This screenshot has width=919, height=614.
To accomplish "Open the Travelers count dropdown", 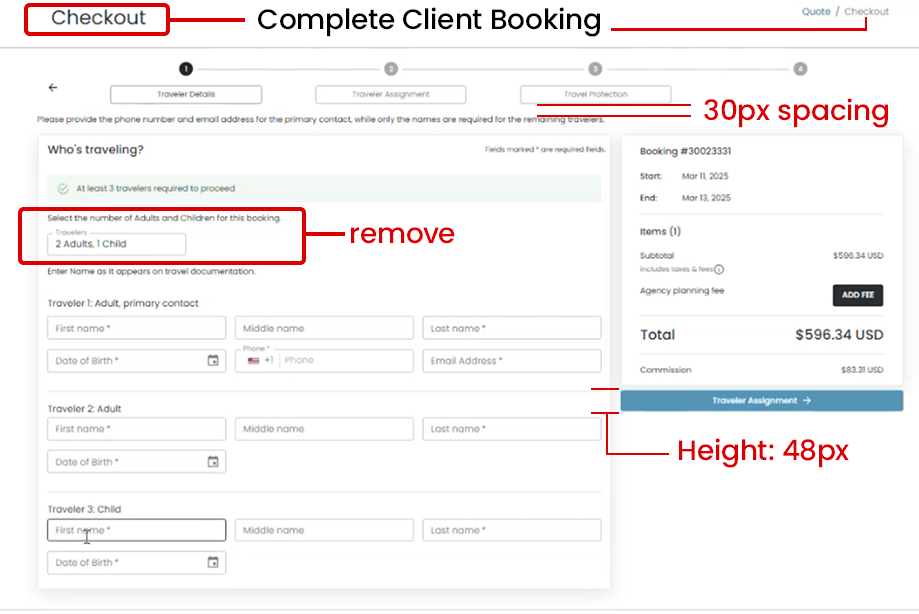I will [116, 244].
